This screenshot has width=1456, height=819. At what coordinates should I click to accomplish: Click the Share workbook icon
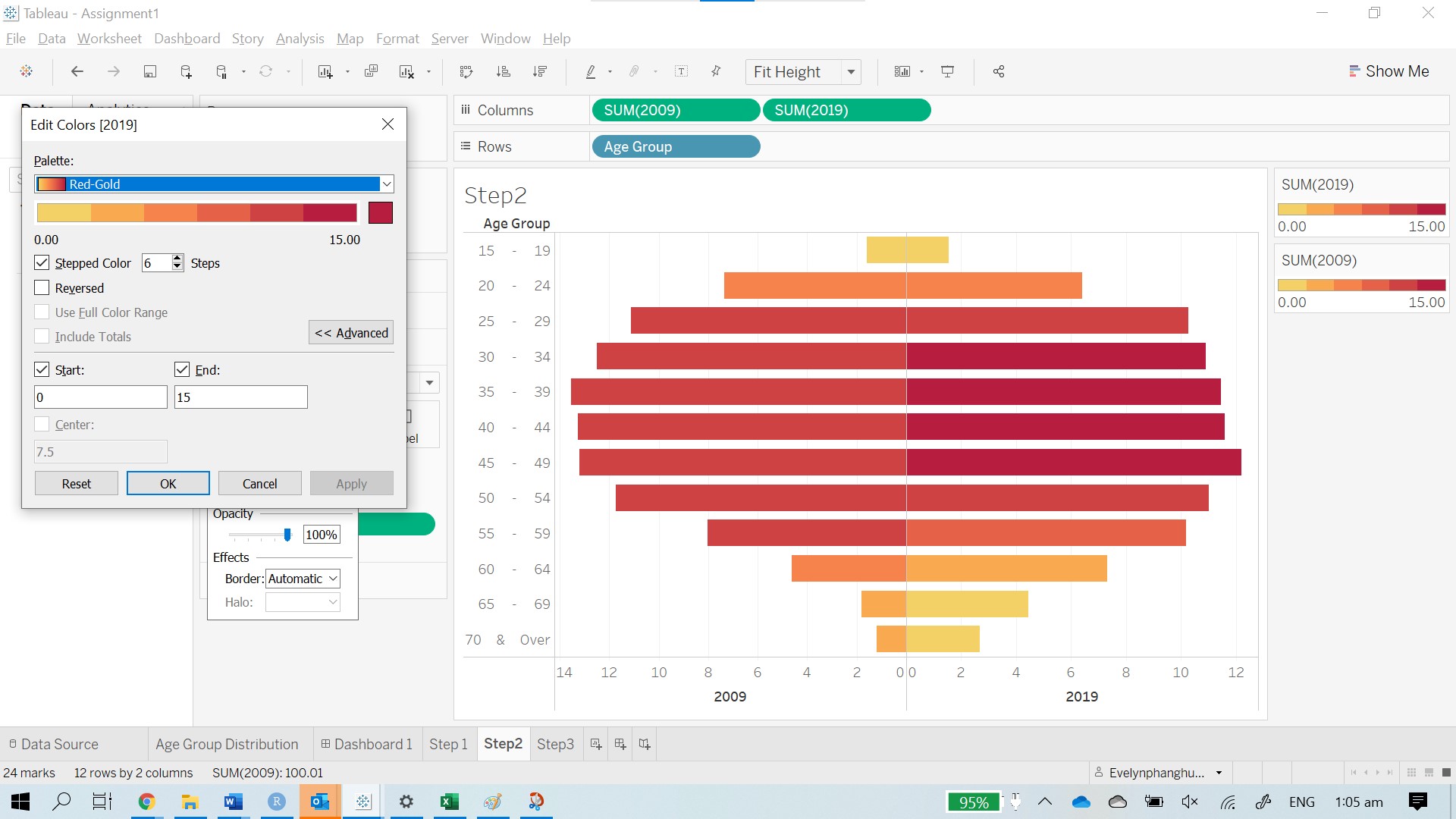[x=999, y=71]
